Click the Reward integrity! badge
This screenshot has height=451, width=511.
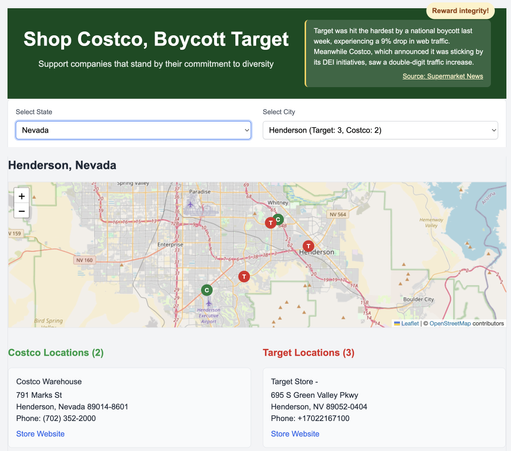[460, 11]
